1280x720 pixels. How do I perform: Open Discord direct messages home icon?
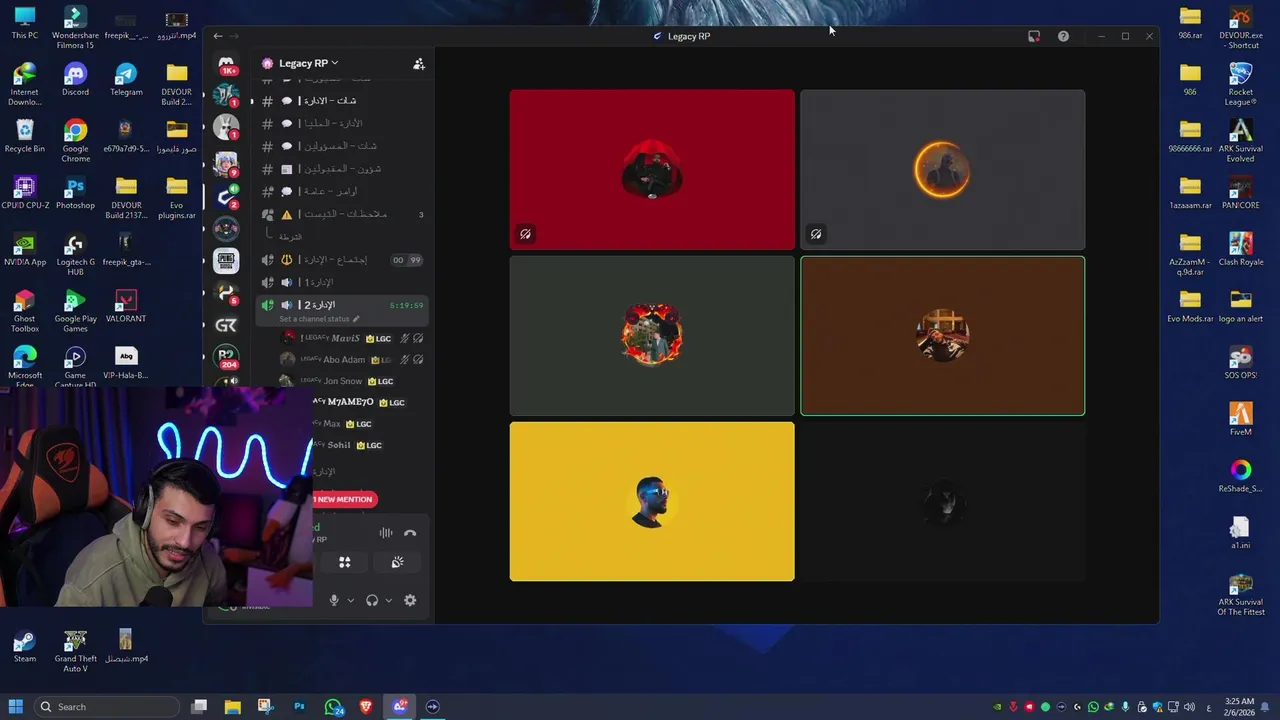click(227, 63)
